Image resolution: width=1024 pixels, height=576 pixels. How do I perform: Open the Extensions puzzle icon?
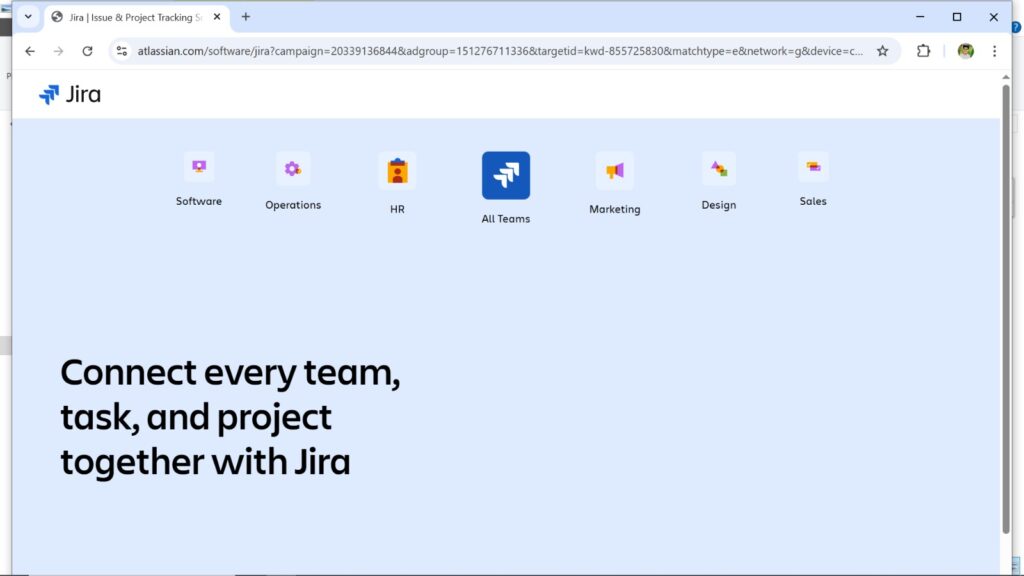(923, 51)
